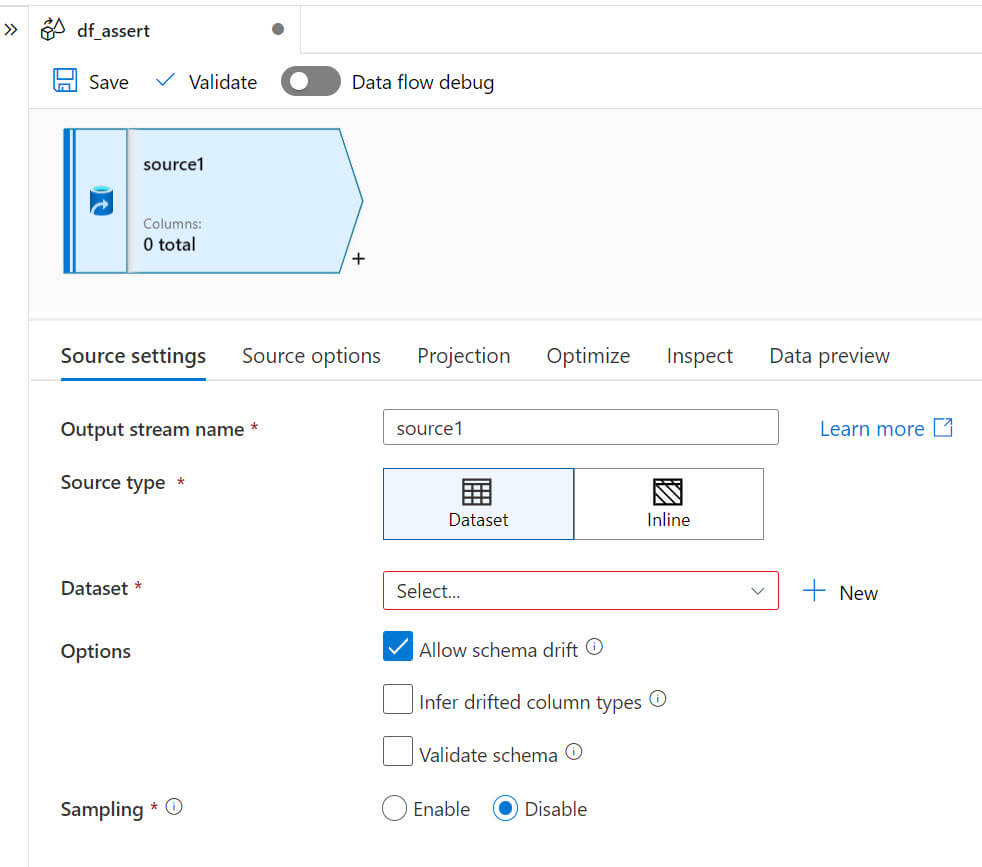The image size is (982, 867).
Task: Expand the left pane with double chevron
Action: pos(11,30)
